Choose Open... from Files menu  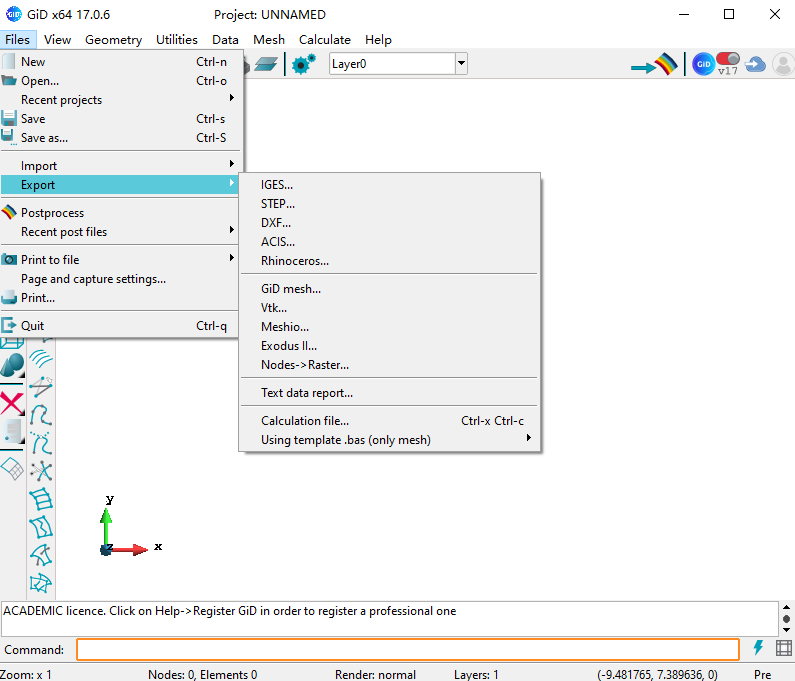tap(120, 81)
